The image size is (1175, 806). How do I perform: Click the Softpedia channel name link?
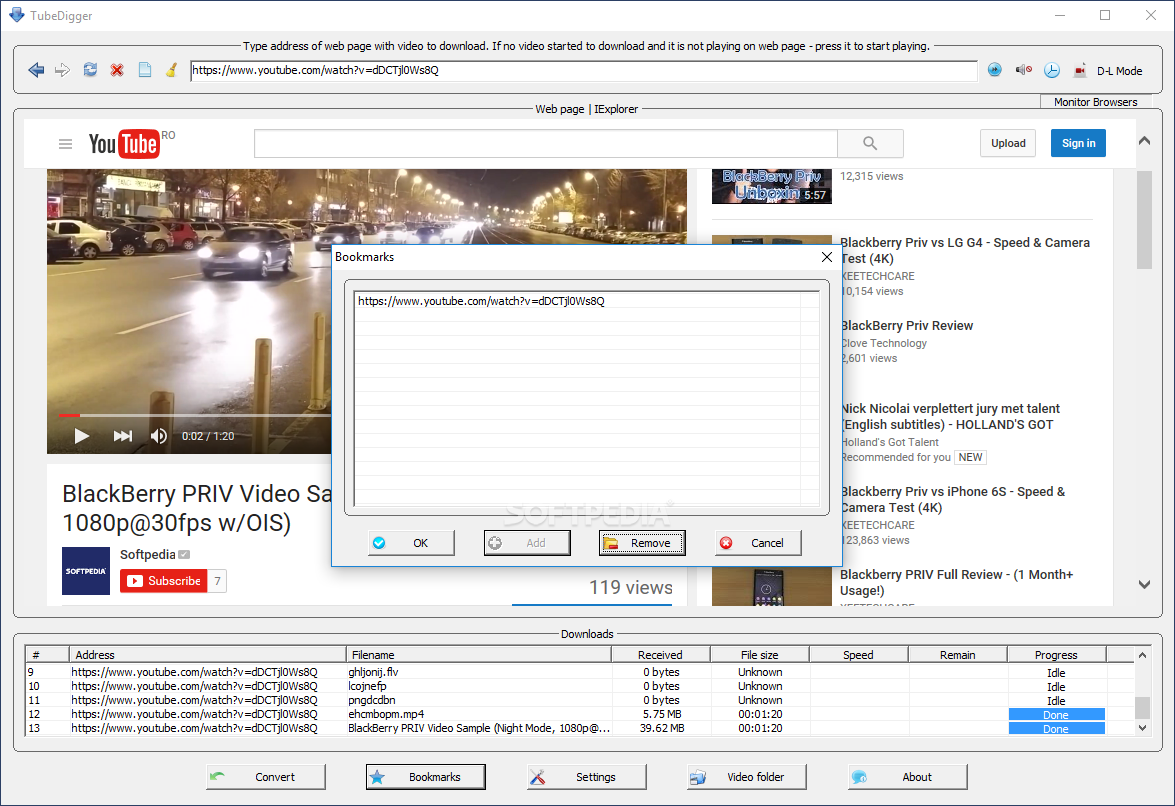pos(148,554)
